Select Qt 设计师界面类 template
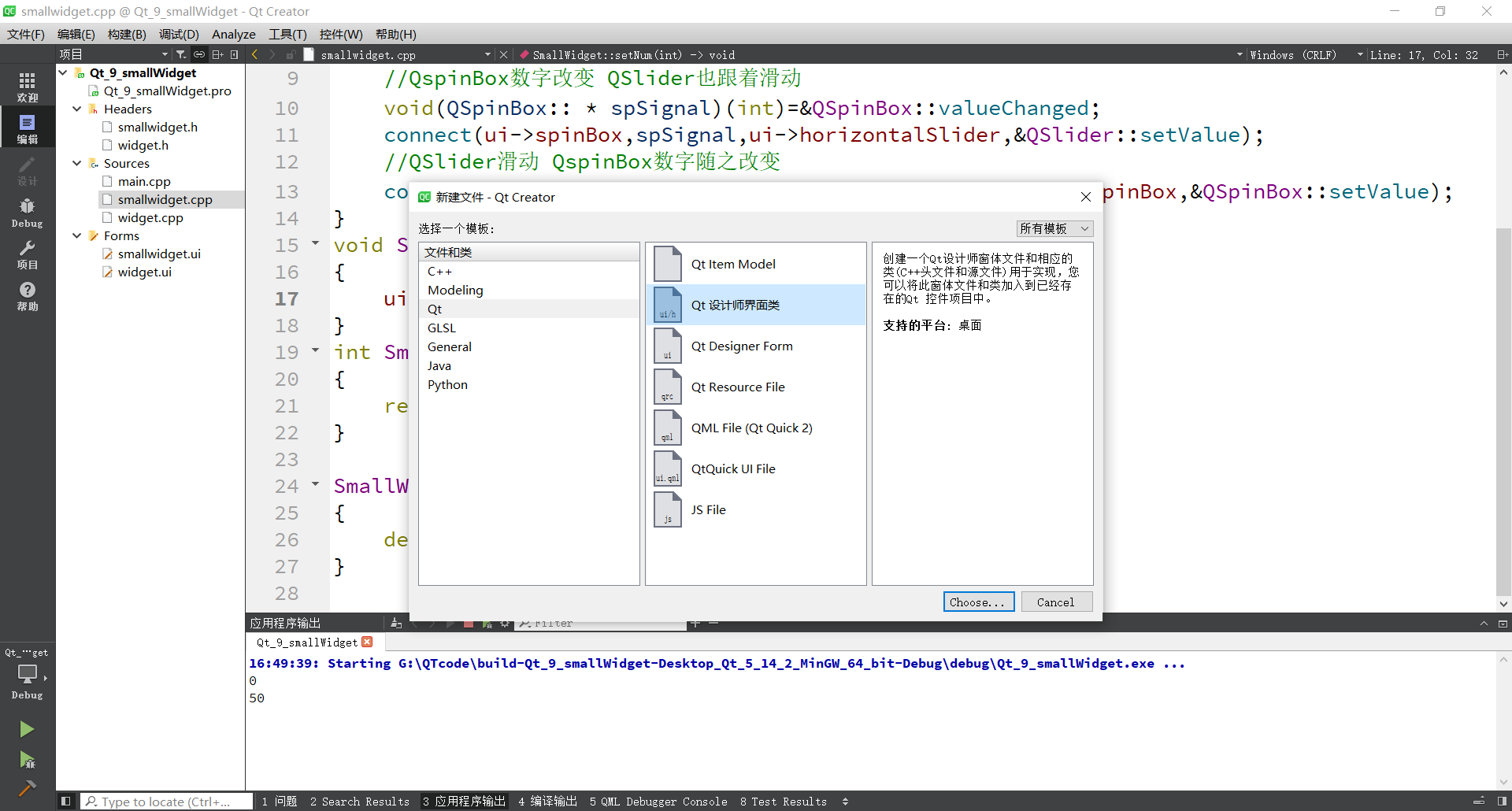Image resolution: width=1512 pixels, height=811 pixels. tap(755, 305)
